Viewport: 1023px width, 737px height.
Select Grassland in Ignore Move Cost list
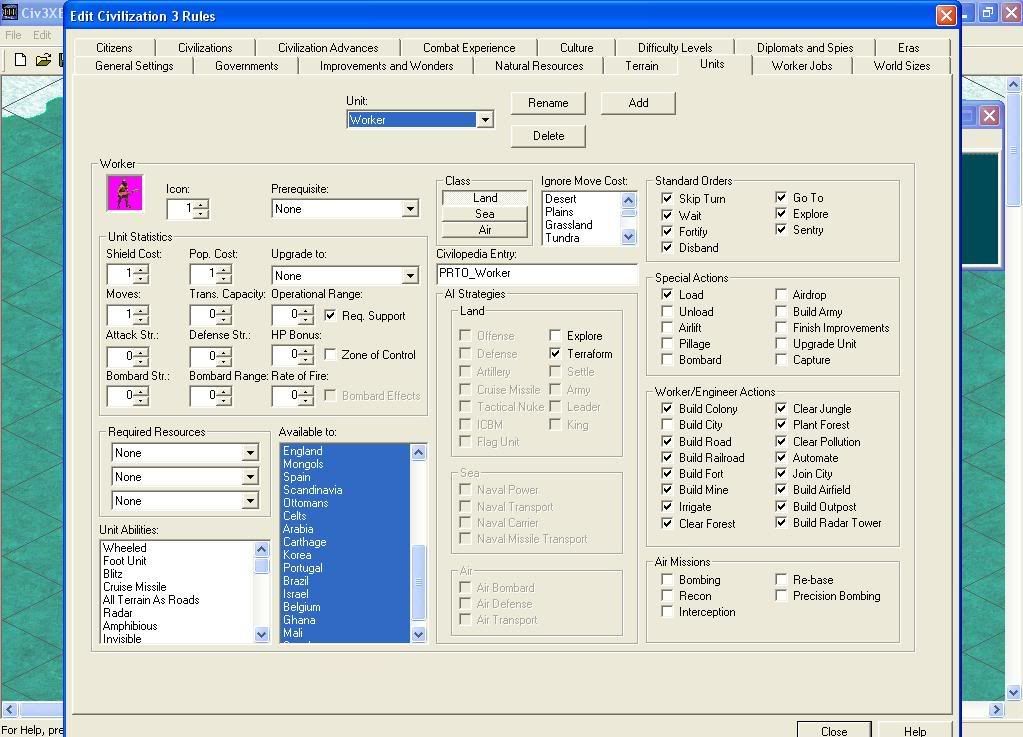click(x=569, y=225)
